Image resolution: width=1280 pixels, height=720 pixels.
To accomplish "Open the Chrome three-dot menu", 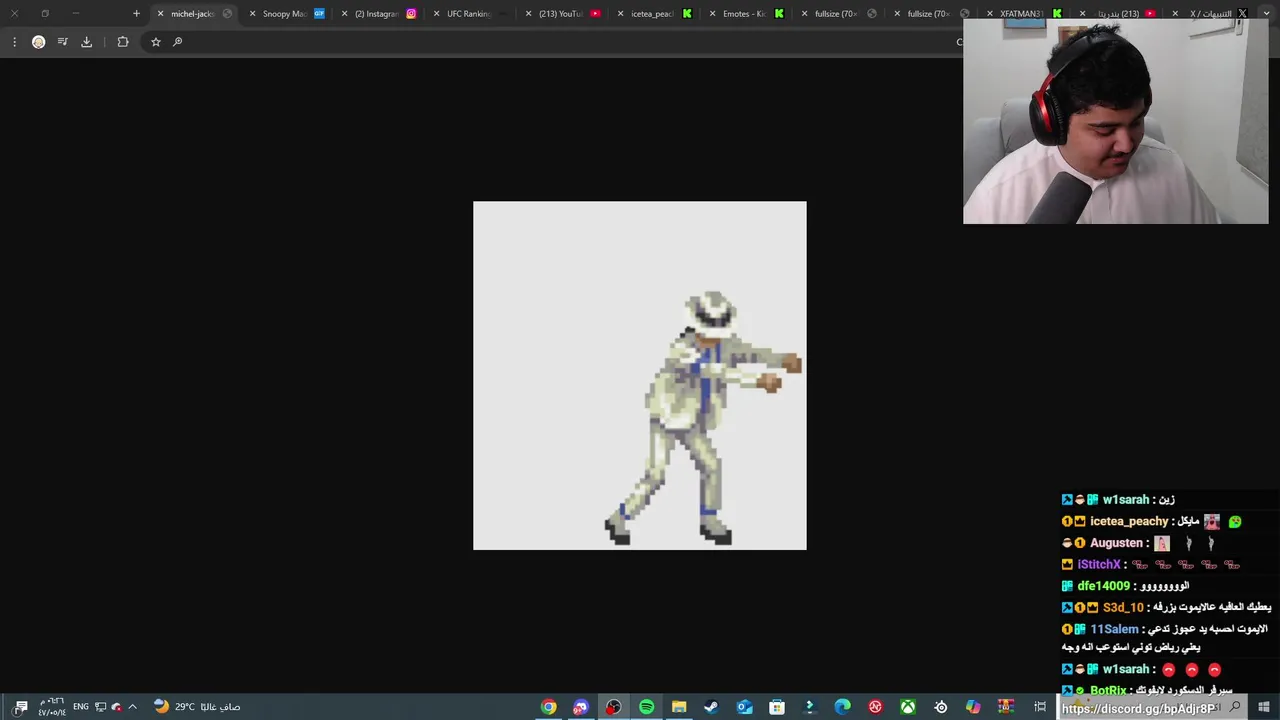I will pos(14,42).
